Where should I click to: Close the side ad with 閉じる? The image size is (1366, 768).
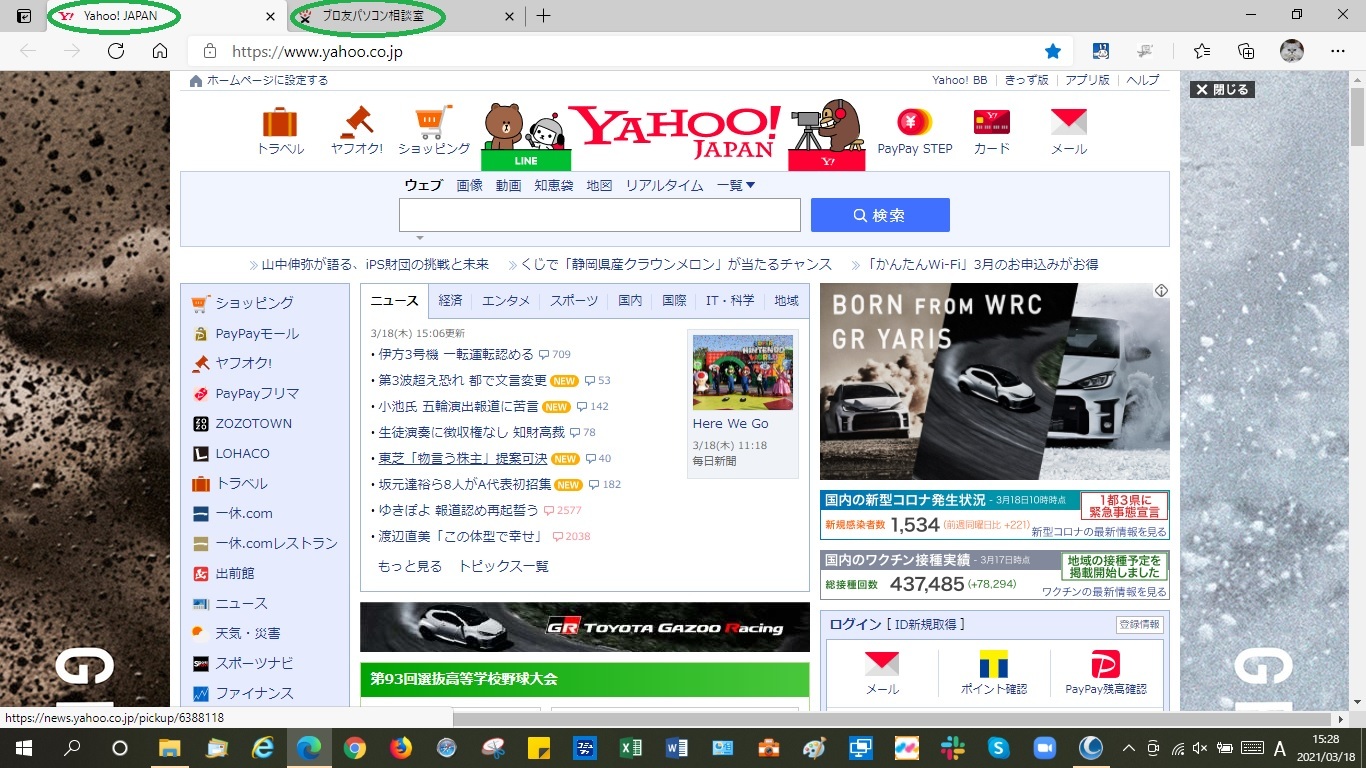[x=1222, y=89]
